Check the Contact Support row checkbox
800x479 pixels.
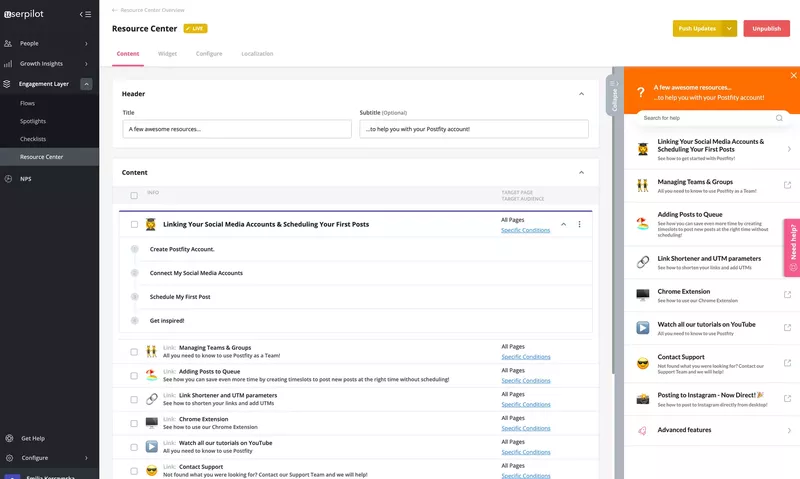click(134, 471)
